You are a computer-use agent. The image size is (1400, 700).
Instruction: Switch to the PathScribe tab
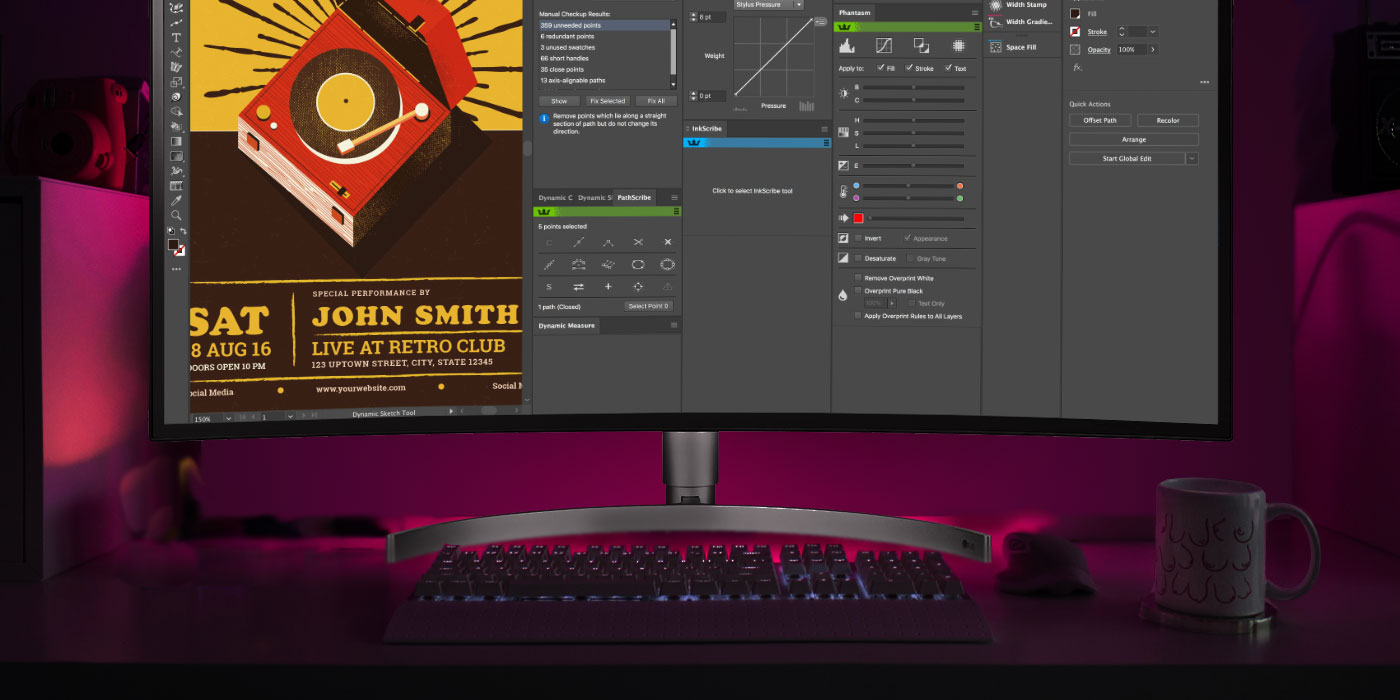[x=634, y=197]
